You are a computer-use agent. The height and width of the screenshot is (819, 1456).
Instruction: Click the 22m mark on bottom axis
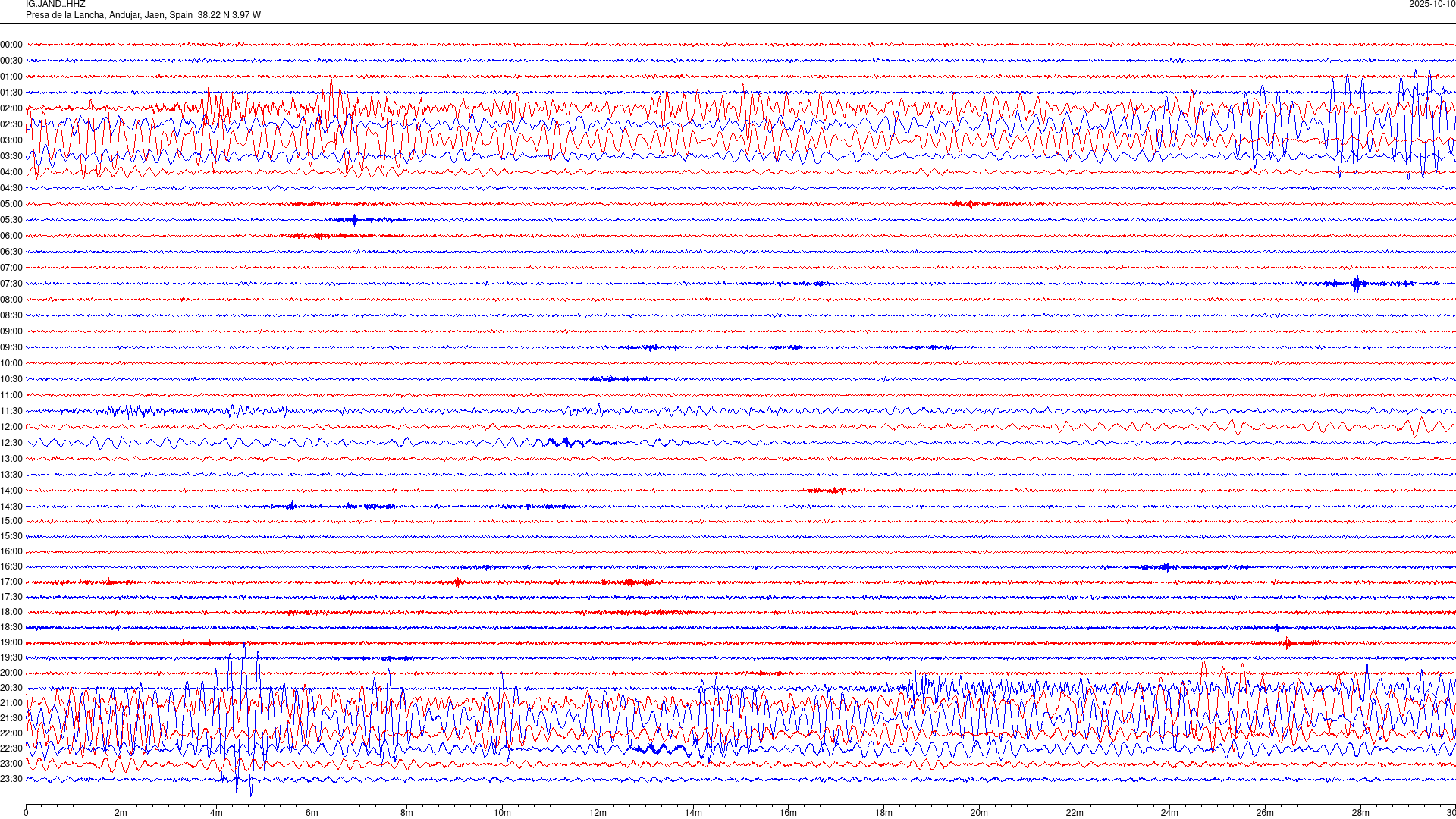pyautogui.click(x=1074, y=813)
